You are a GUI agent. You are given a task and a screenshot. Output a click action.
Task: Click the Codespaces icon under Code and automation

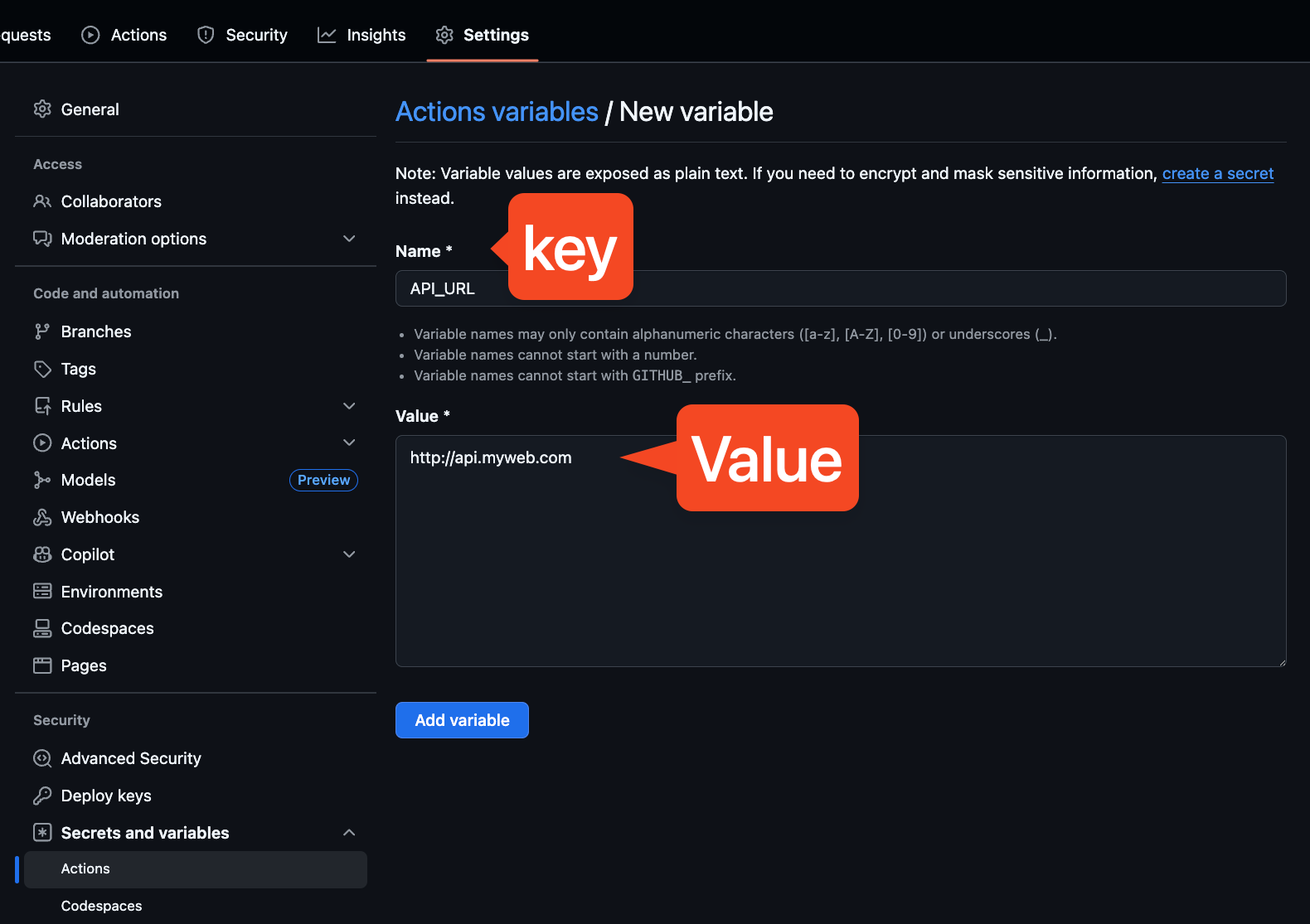pos(42,628)
